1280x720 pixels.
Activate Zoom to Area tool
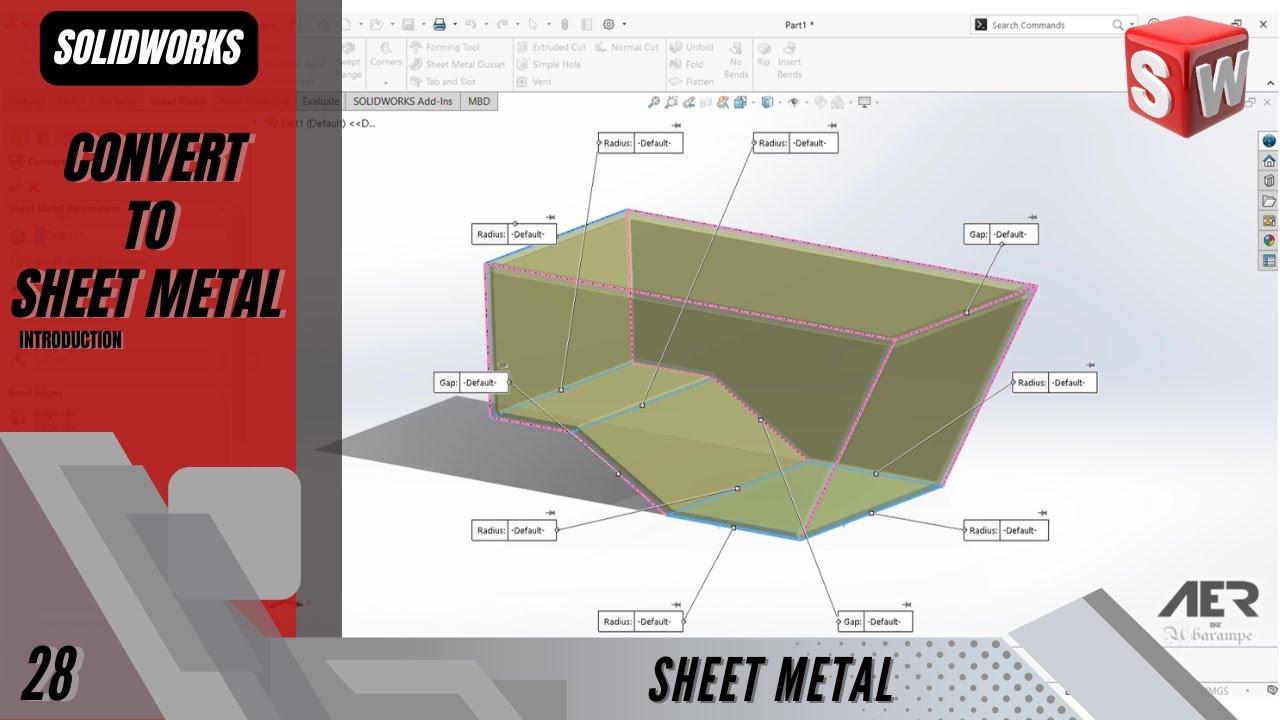pos(672,101)
